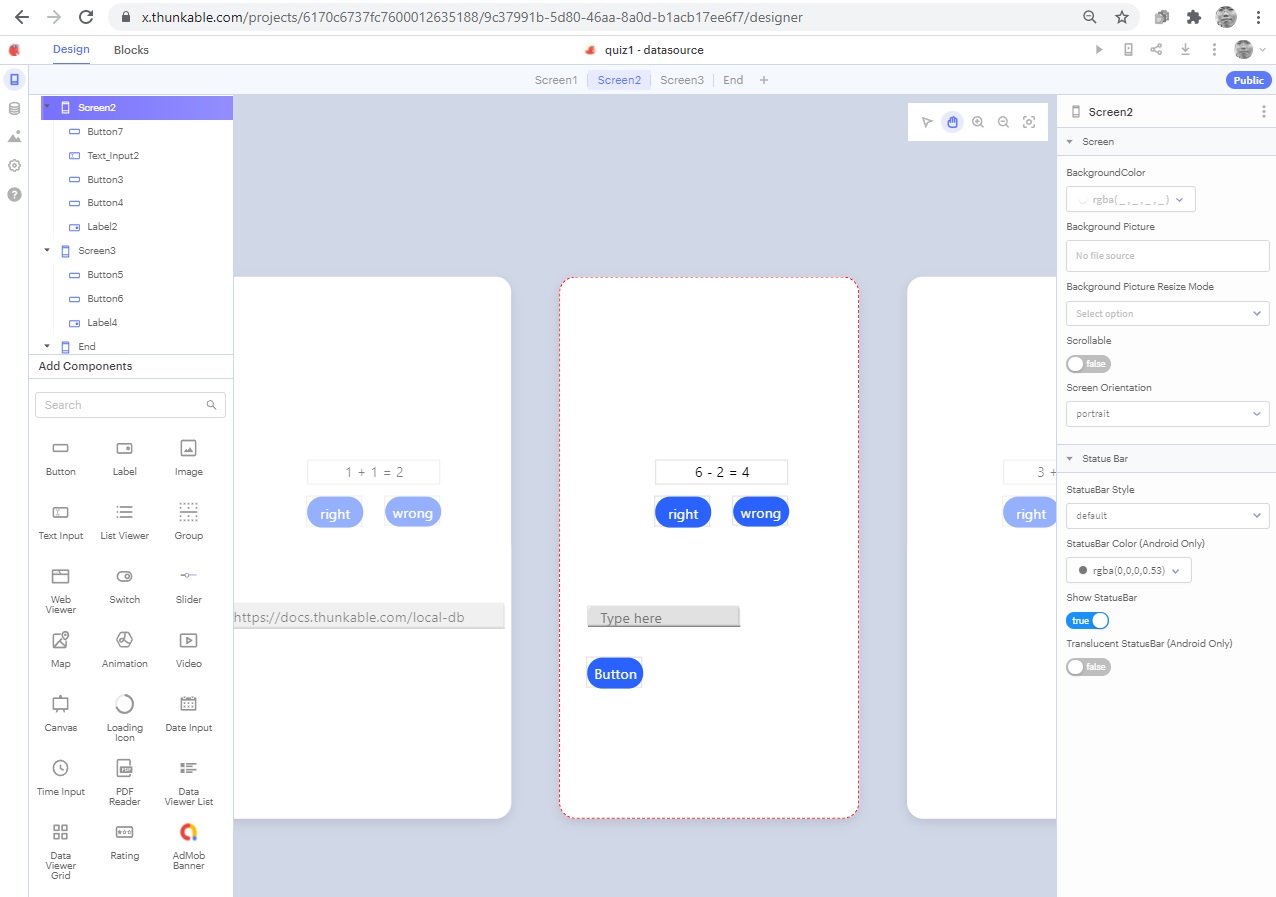Open the Data sources sidebar icon

(14, 108)
